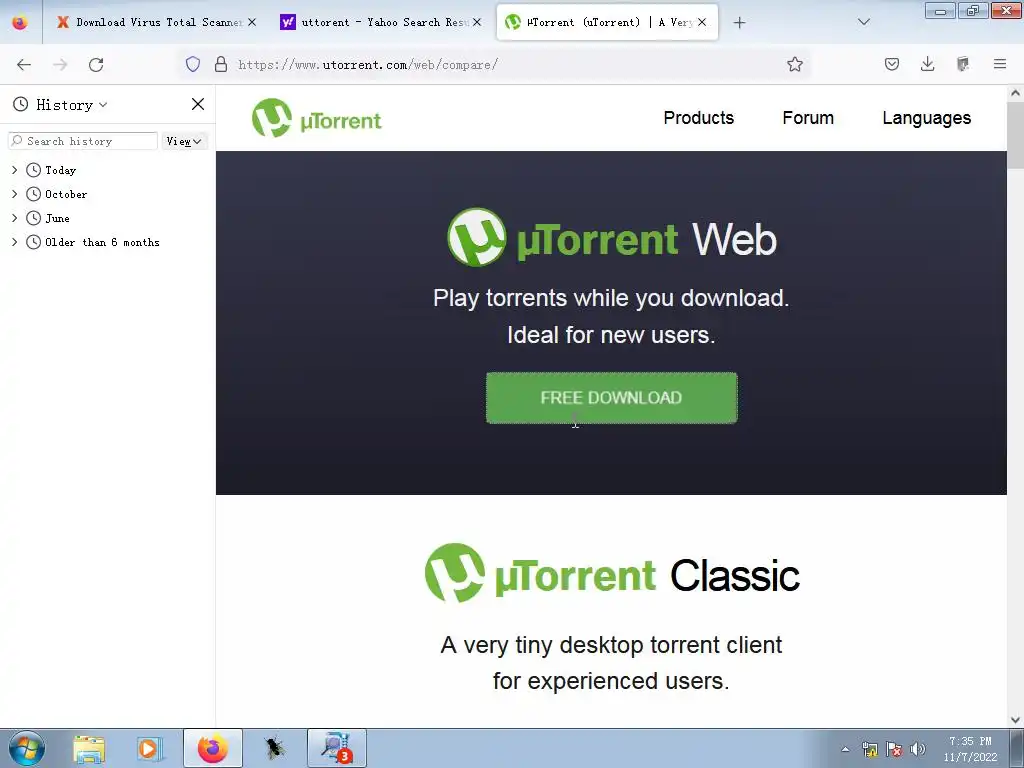Viewport: 1024px width, 768px height.
Task: Open the taskbar clock showing 7:35 PM
Action: pyautogui.click(x=970, y=749)
